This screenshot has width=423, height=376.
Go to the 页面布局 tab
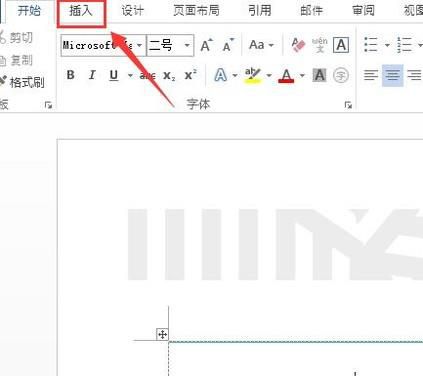(x=196, y=11)
